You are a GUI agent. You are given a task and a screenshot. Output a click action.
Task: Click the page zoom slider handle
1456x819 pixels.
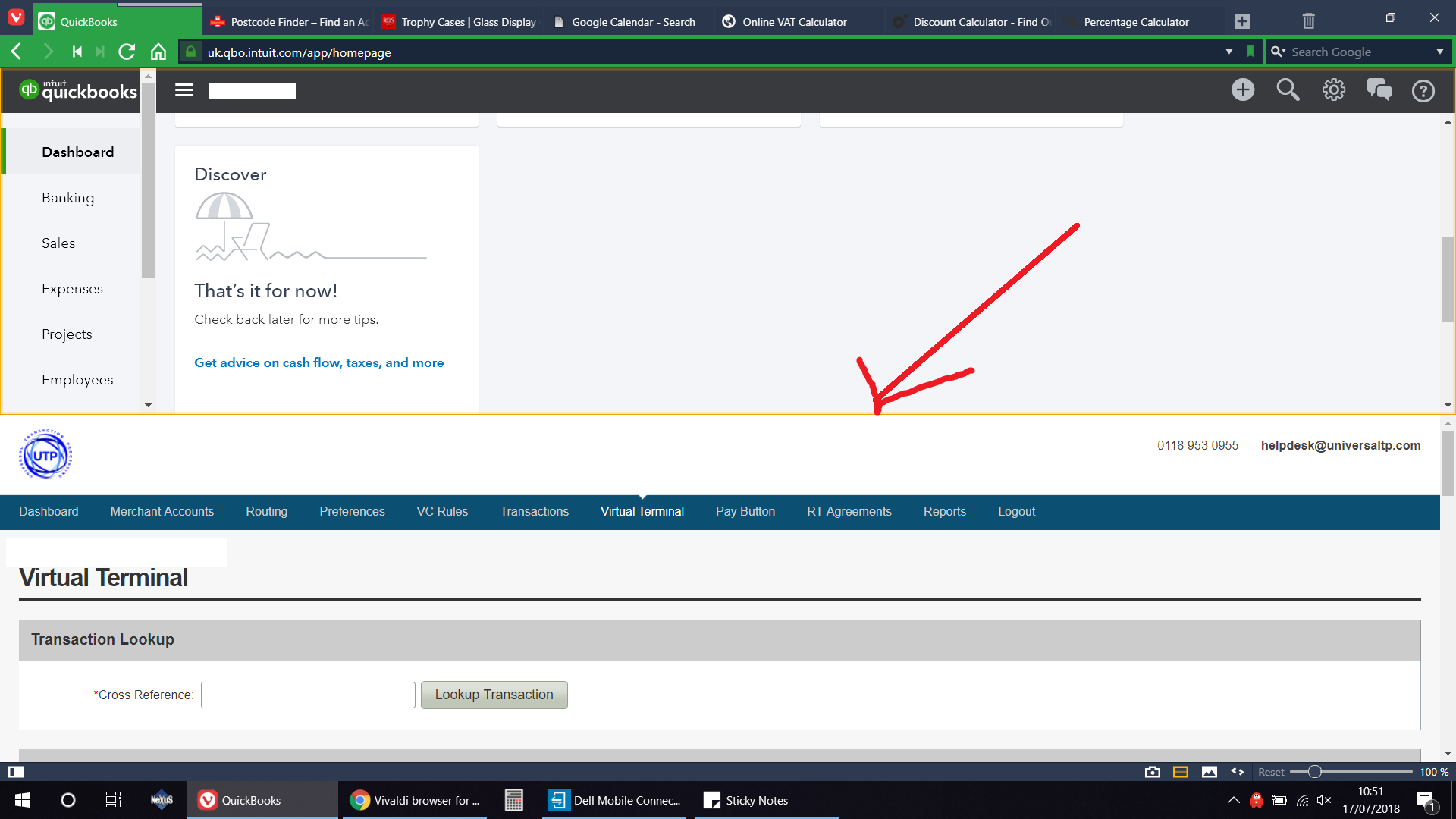(x=1315, y=772)
